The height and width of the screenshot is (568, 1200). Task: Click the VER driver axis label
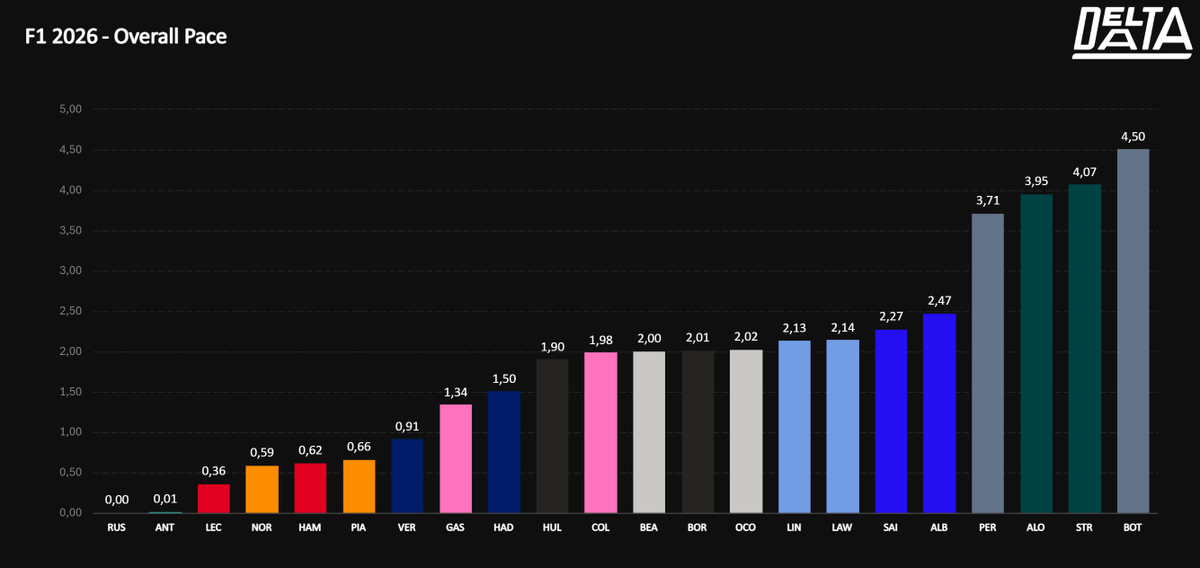407,526
